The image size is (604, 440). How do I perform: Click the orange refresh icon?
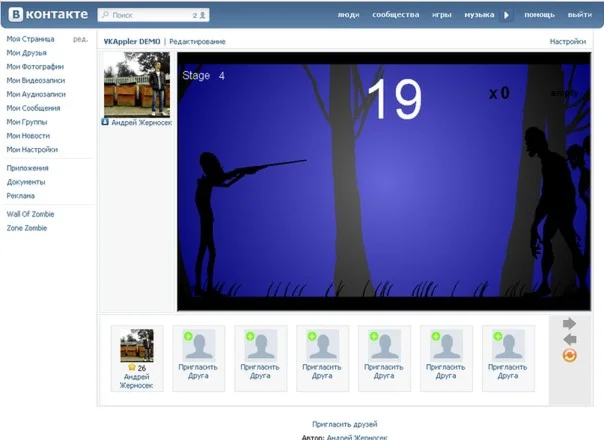[570, 355]
